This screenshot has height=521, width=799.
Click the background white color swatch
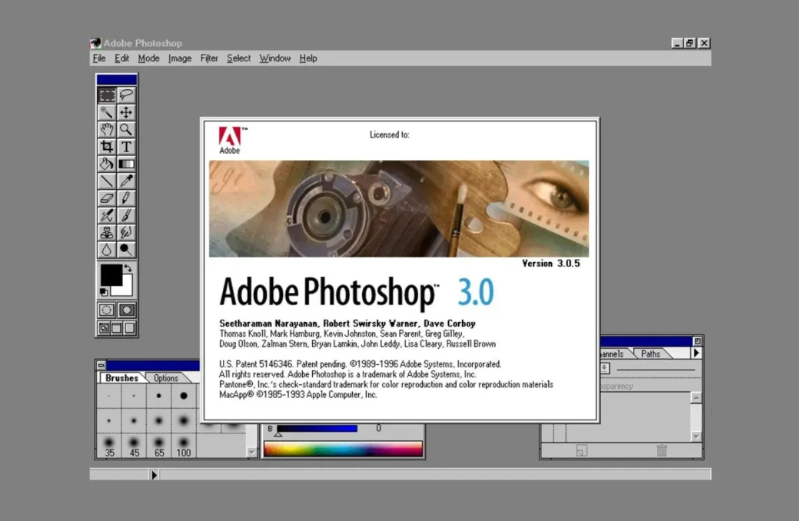126,289
